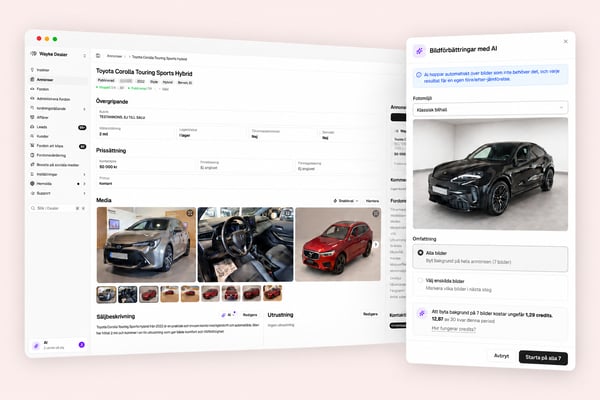600x400 pixels.
Task: Select the first media thumbnail (grey Corolla)
Action: pos(106,294)
